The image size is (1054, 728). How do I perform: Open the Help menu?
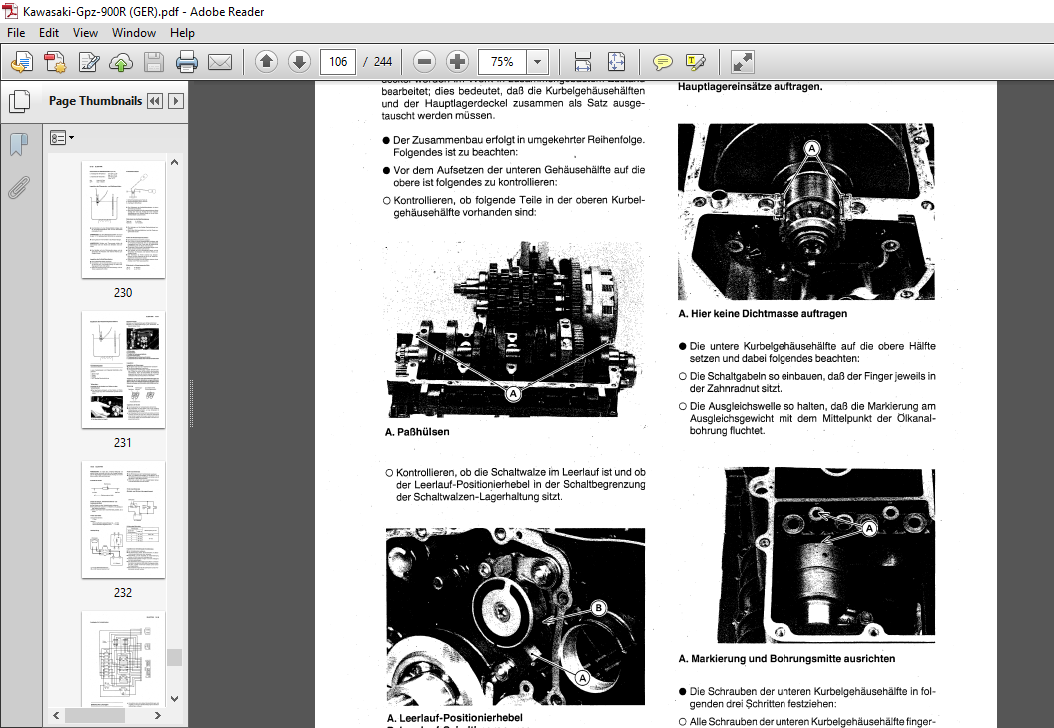click(x=182, y=33)
